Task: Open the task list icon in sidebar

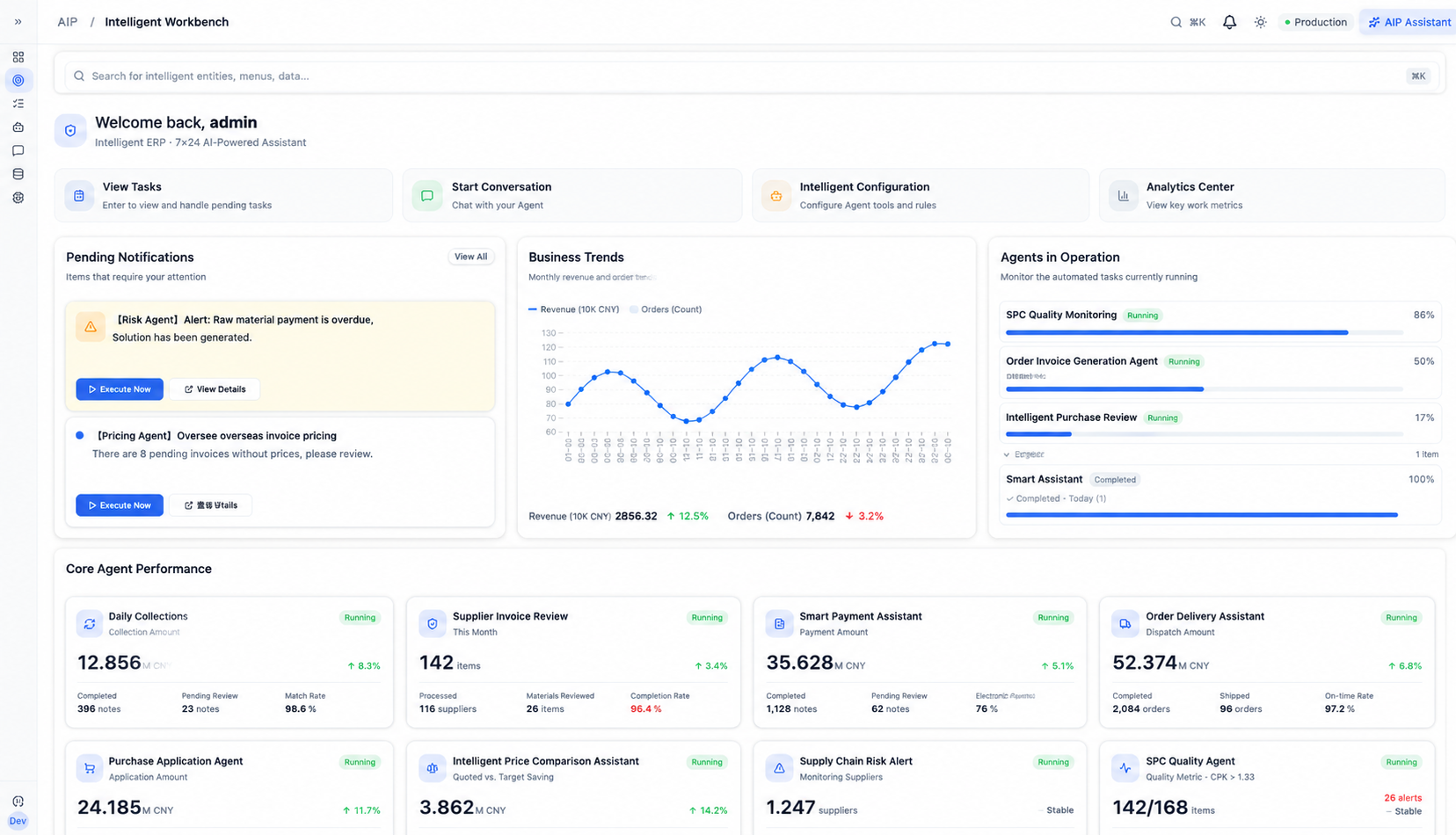Action: (18, 104)
